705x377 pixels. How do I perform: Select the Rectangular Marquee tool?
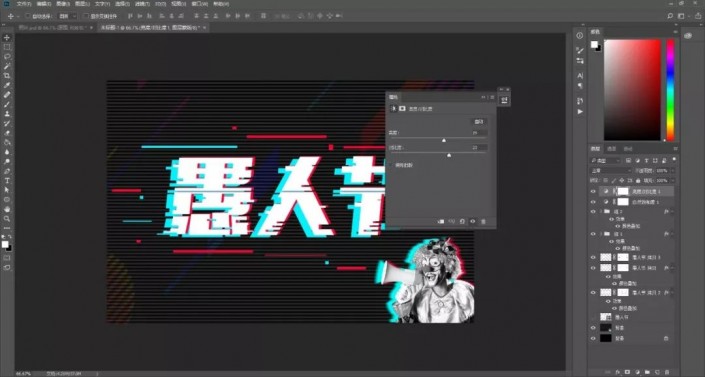7,47
